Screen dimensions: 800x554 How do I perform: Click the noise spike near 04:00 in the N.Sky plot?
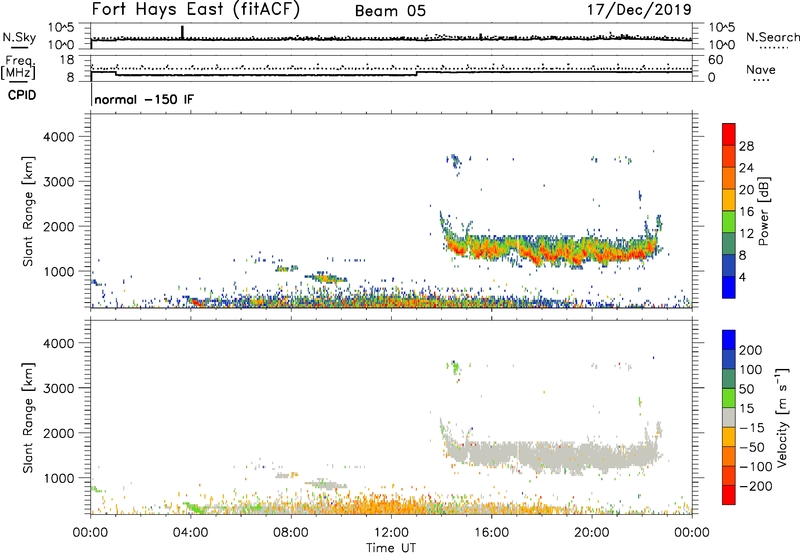coord(182,32)
